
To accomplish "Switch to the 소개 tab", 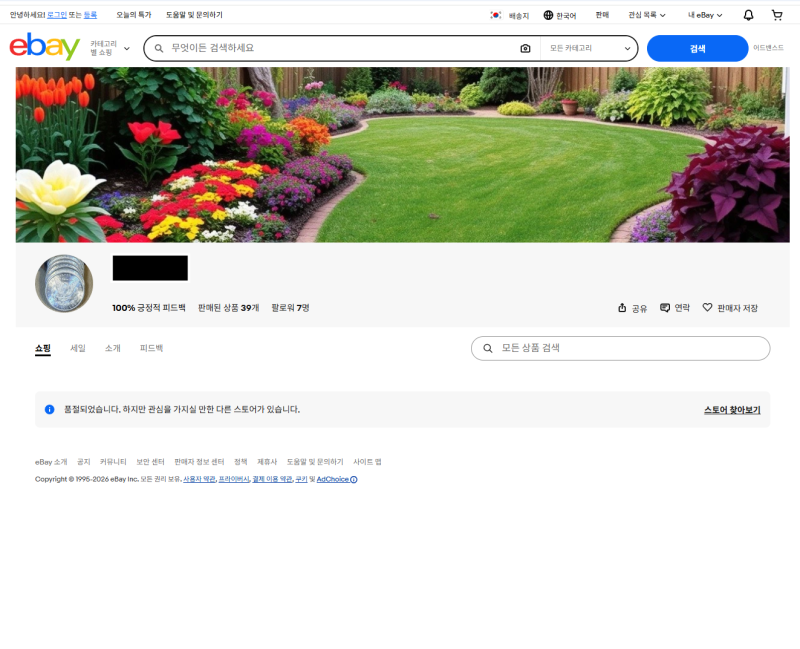I will pos(112,348).
